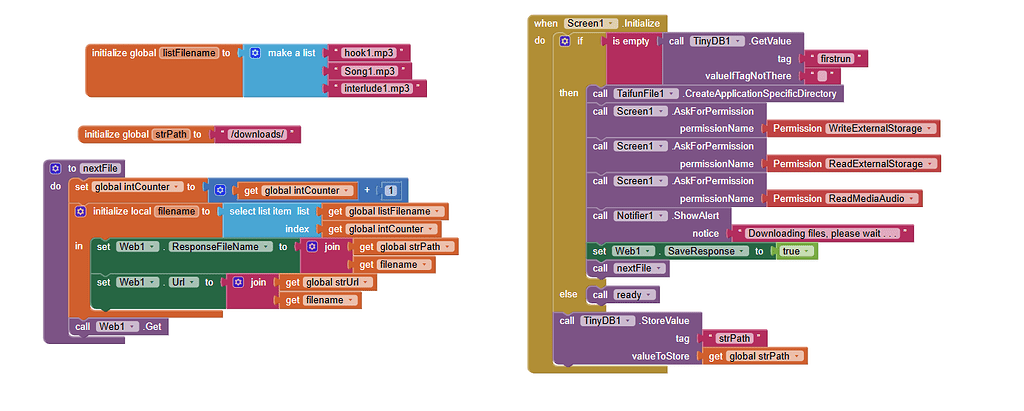Image resolution: width=1024 pixels, height=411 pixels.
Task: Edit the number 1 value field
Action: (x=391, y=191)
